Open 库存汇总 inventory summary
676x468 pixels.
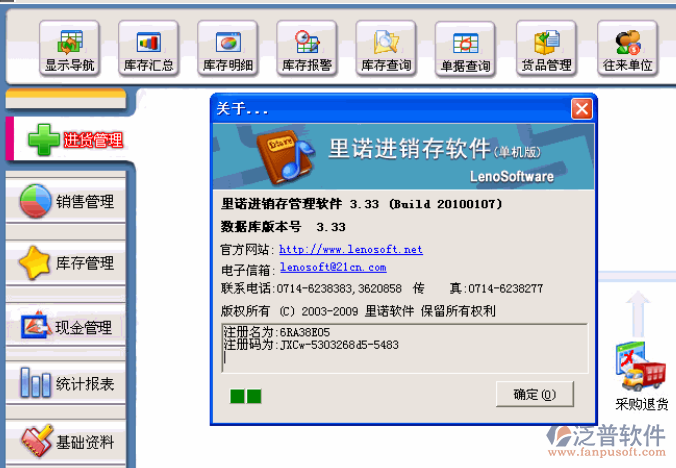click(x=149, y=49)
